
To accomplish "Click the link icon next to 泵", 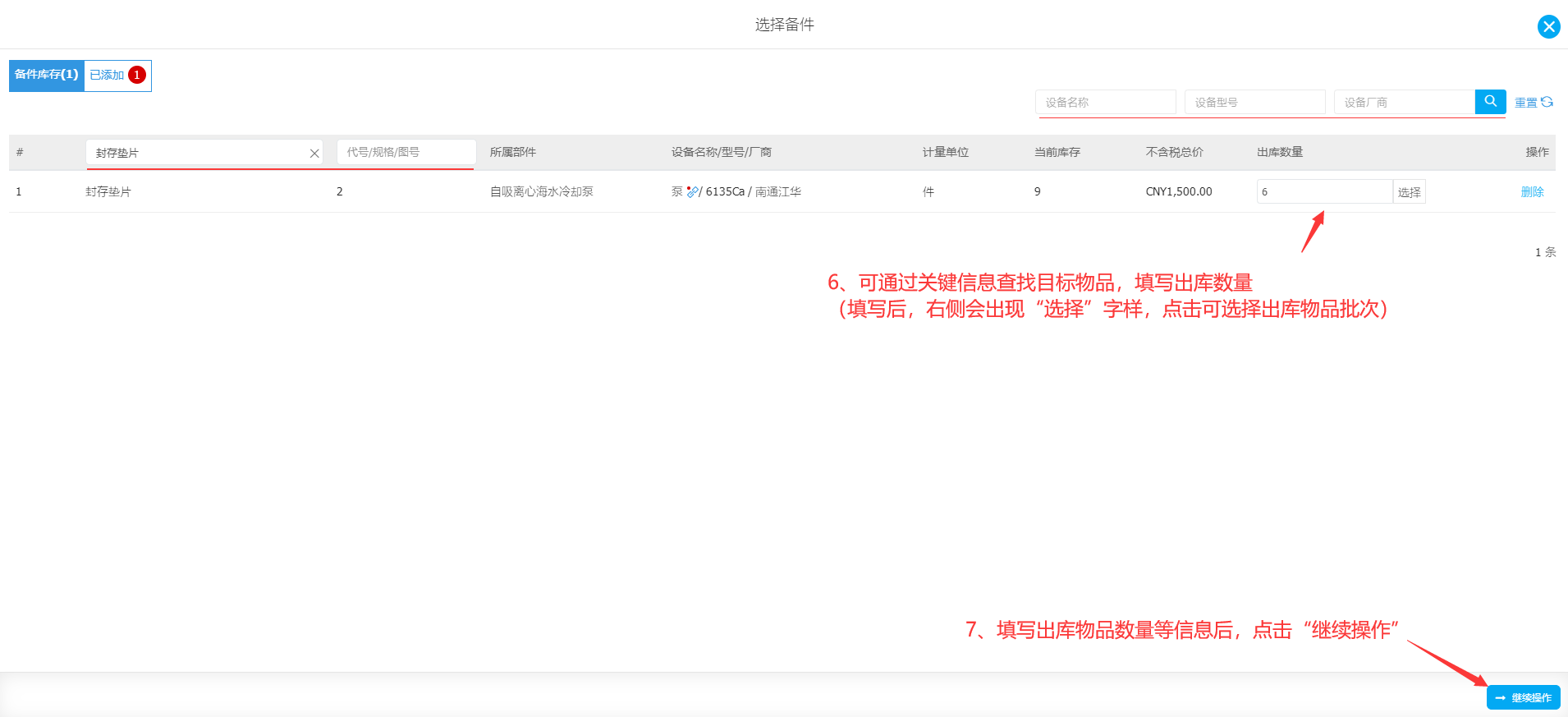I will coord(693,191).
